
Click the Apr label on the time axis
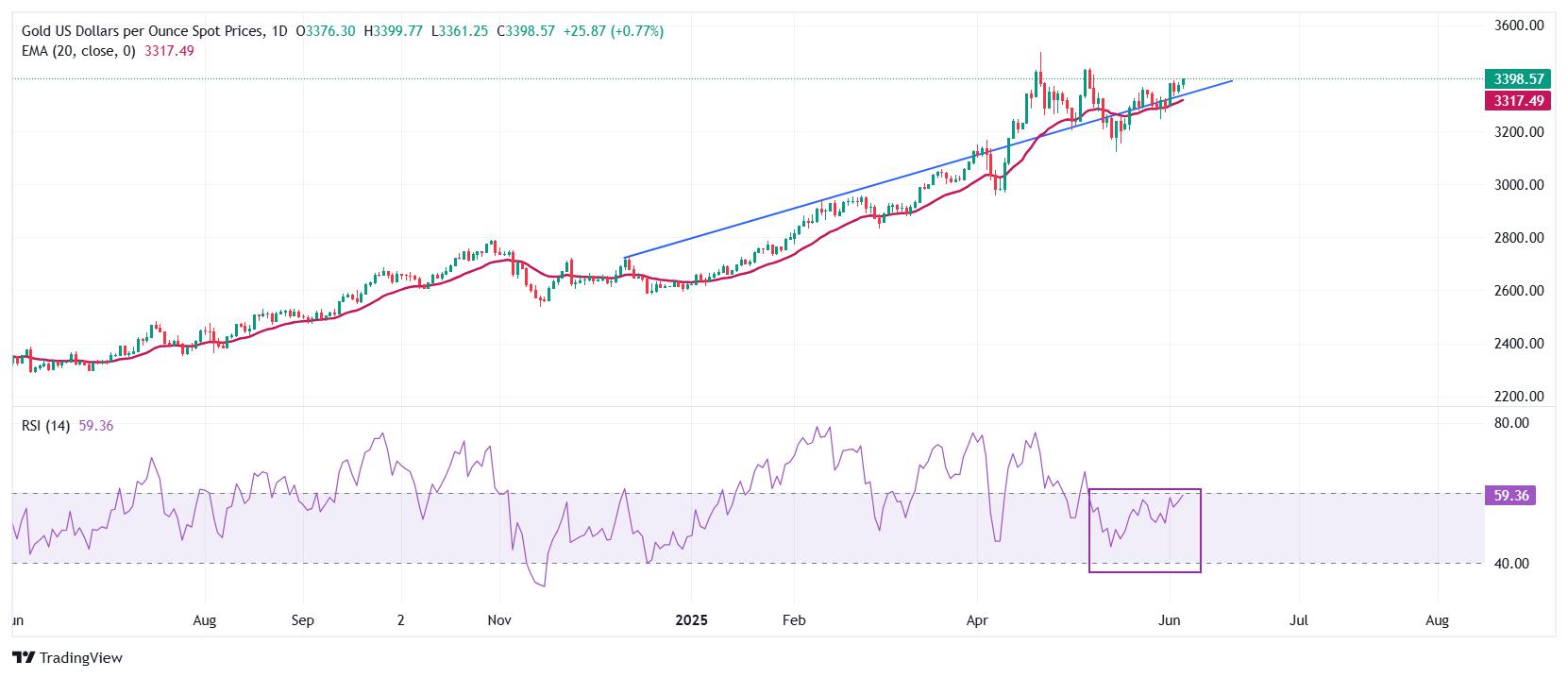coord(978,620)
